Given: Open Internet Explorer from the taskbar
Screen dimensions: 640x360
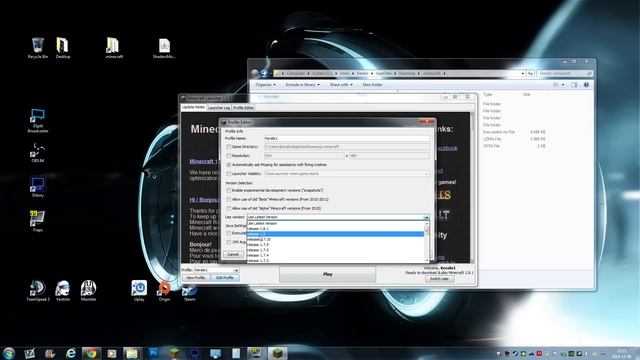Looking at the screenshot, I should coord(71,353).
